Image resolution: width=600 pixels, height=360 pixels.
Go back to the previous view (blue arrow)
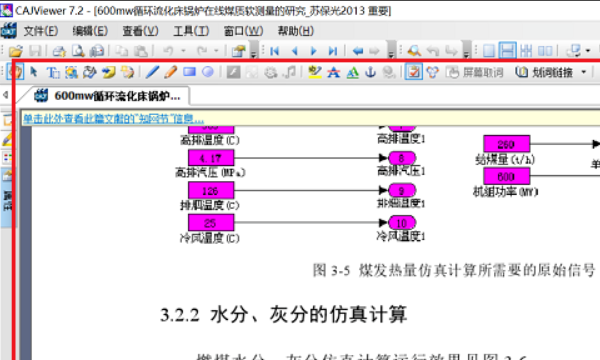tap(357, 50)
